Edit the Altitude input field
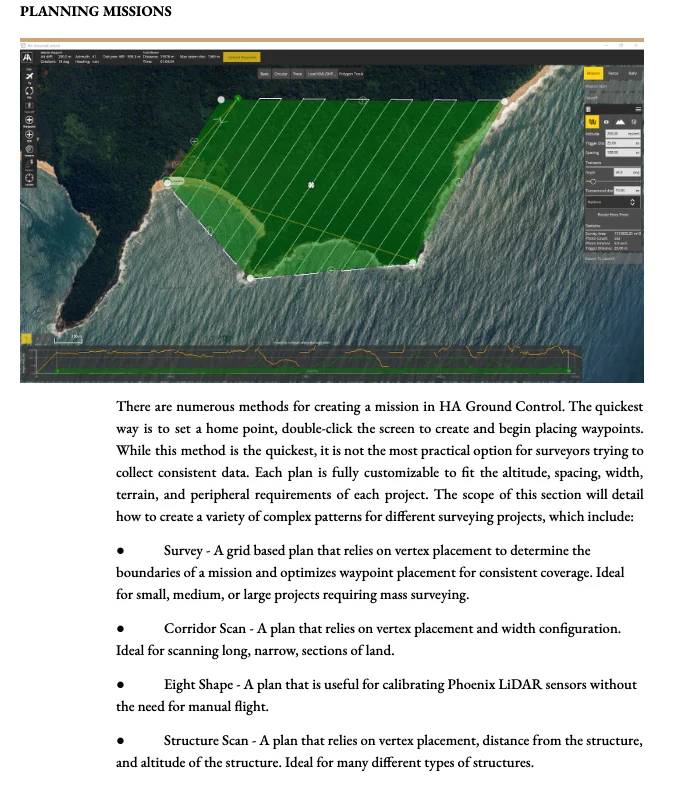682x795 pixels. (x=623, y=133)
